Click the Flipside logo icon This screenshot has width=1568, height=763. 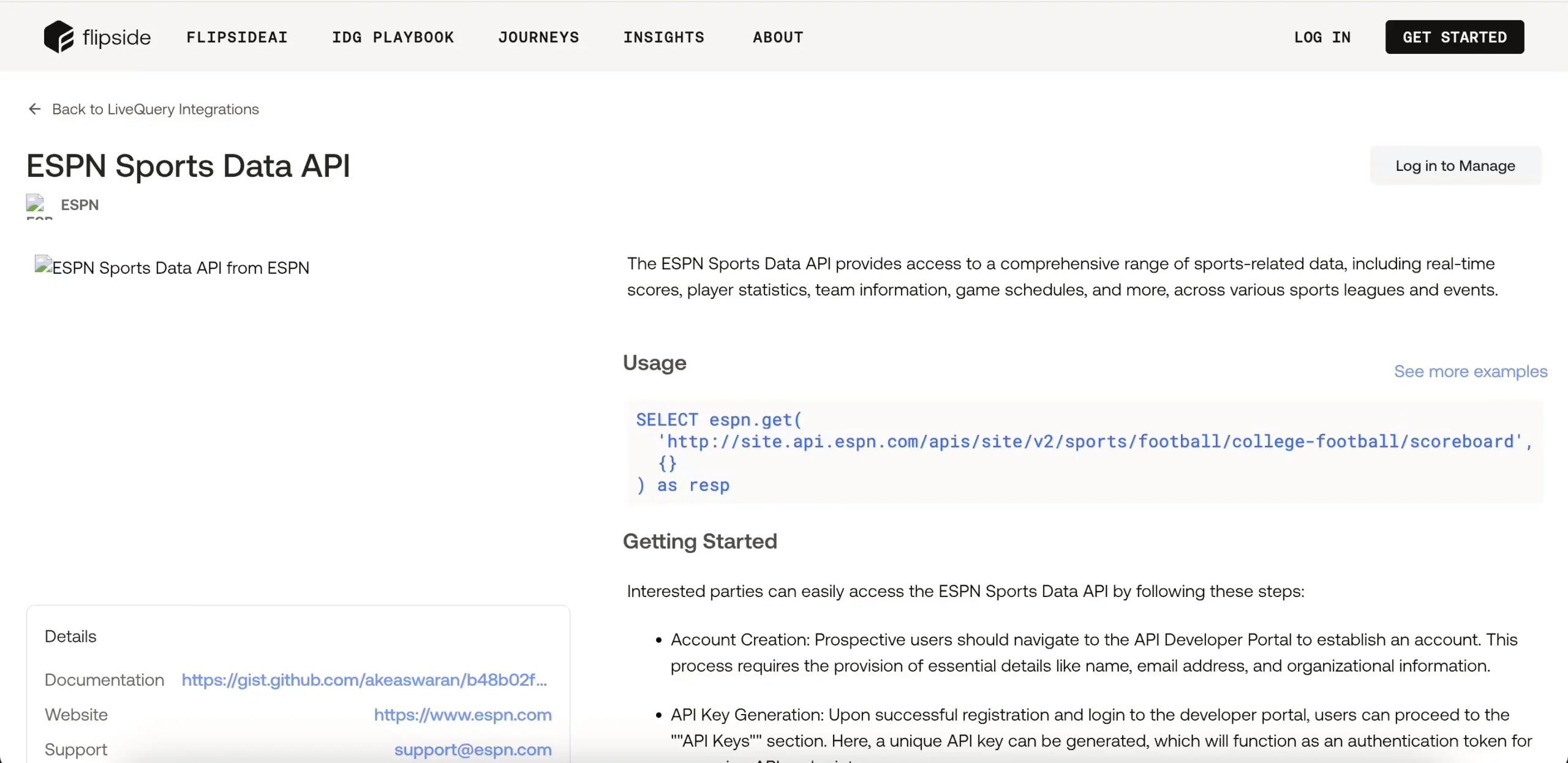58,37
